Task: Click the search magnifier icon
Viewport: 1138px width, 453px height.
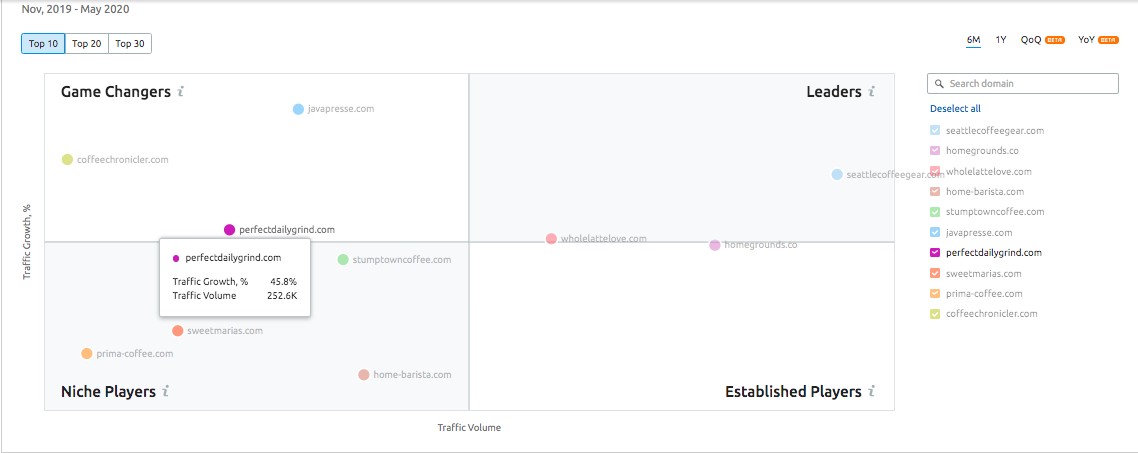Action: (x=939, y=84)
